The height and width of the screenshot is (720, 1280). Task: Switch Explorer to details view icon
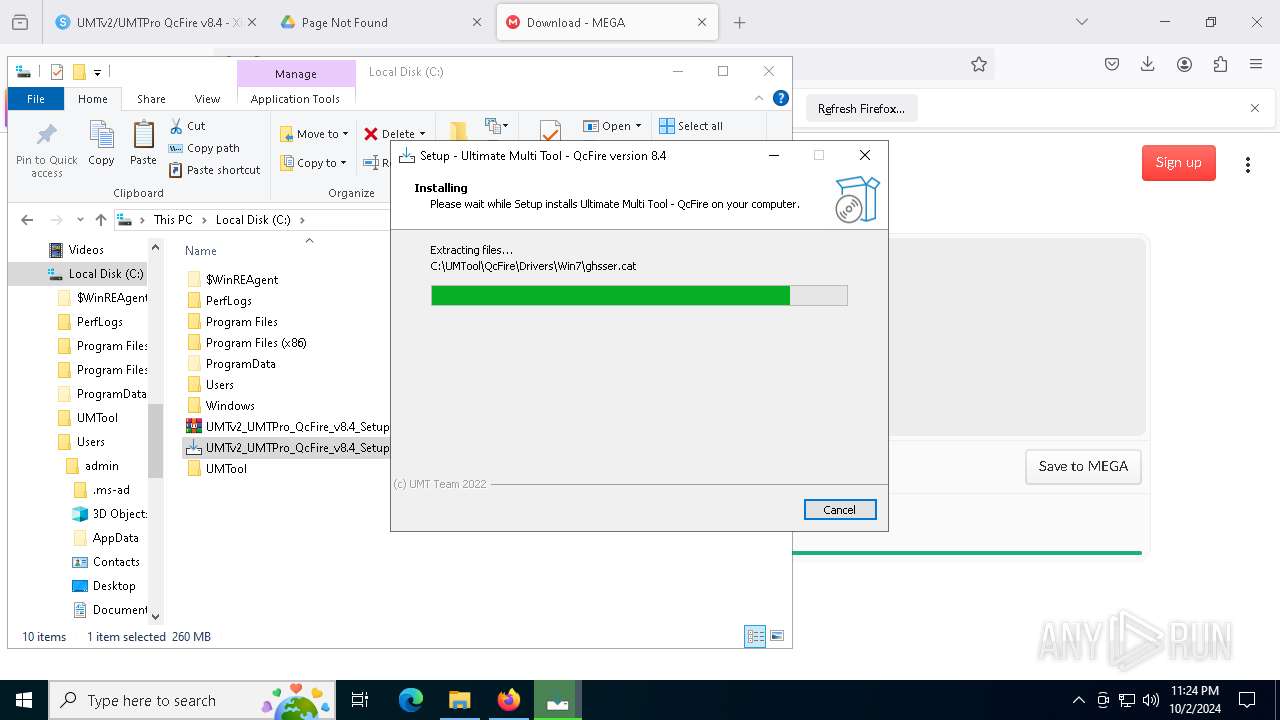[x=755, y=636]
